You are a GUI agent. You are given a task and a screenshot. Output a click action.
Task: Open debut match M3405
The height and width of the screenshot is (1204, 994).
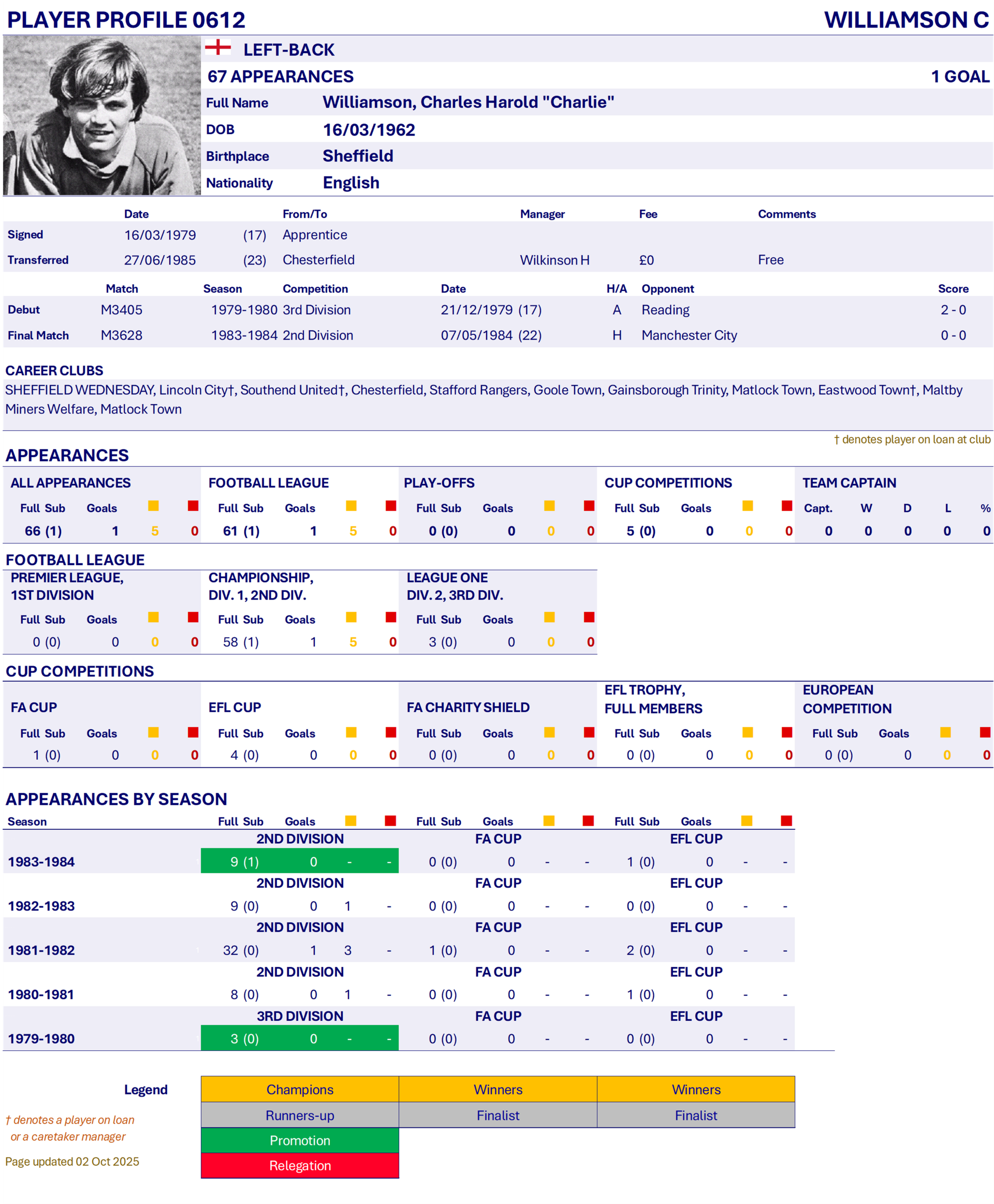pos(121,310)
